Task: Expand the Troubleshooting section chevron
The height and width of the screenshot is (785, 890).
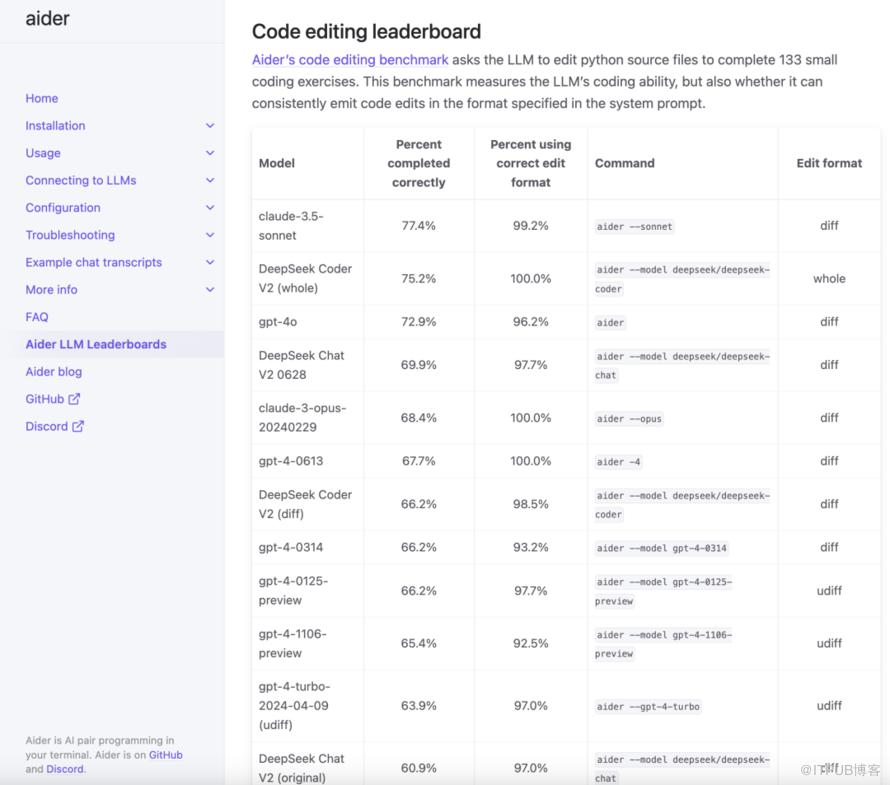Action: pos(210,235)
